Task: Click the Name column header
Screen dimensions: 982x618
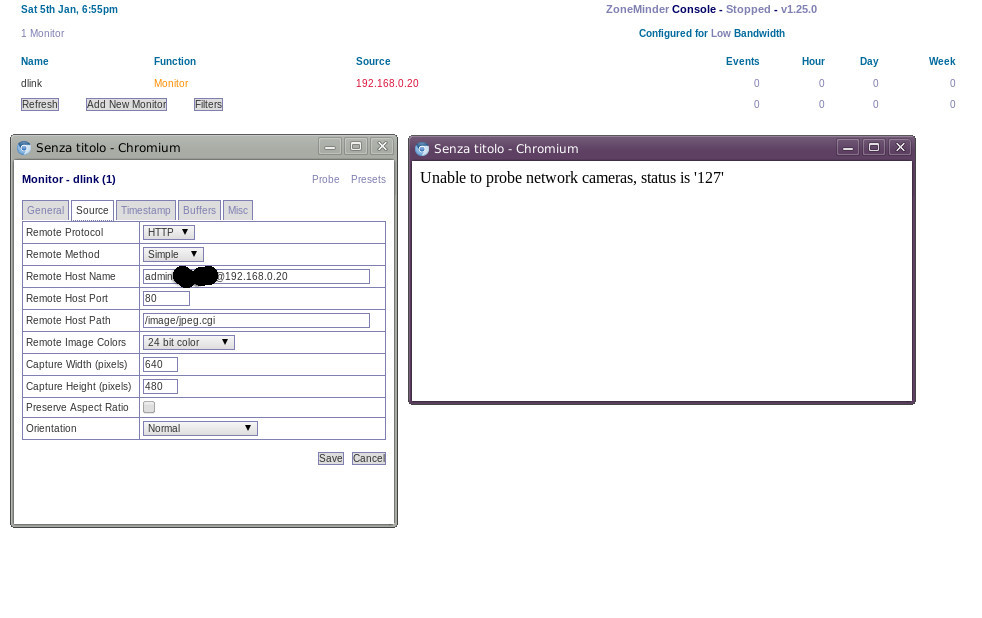Action: coord(34,61)
